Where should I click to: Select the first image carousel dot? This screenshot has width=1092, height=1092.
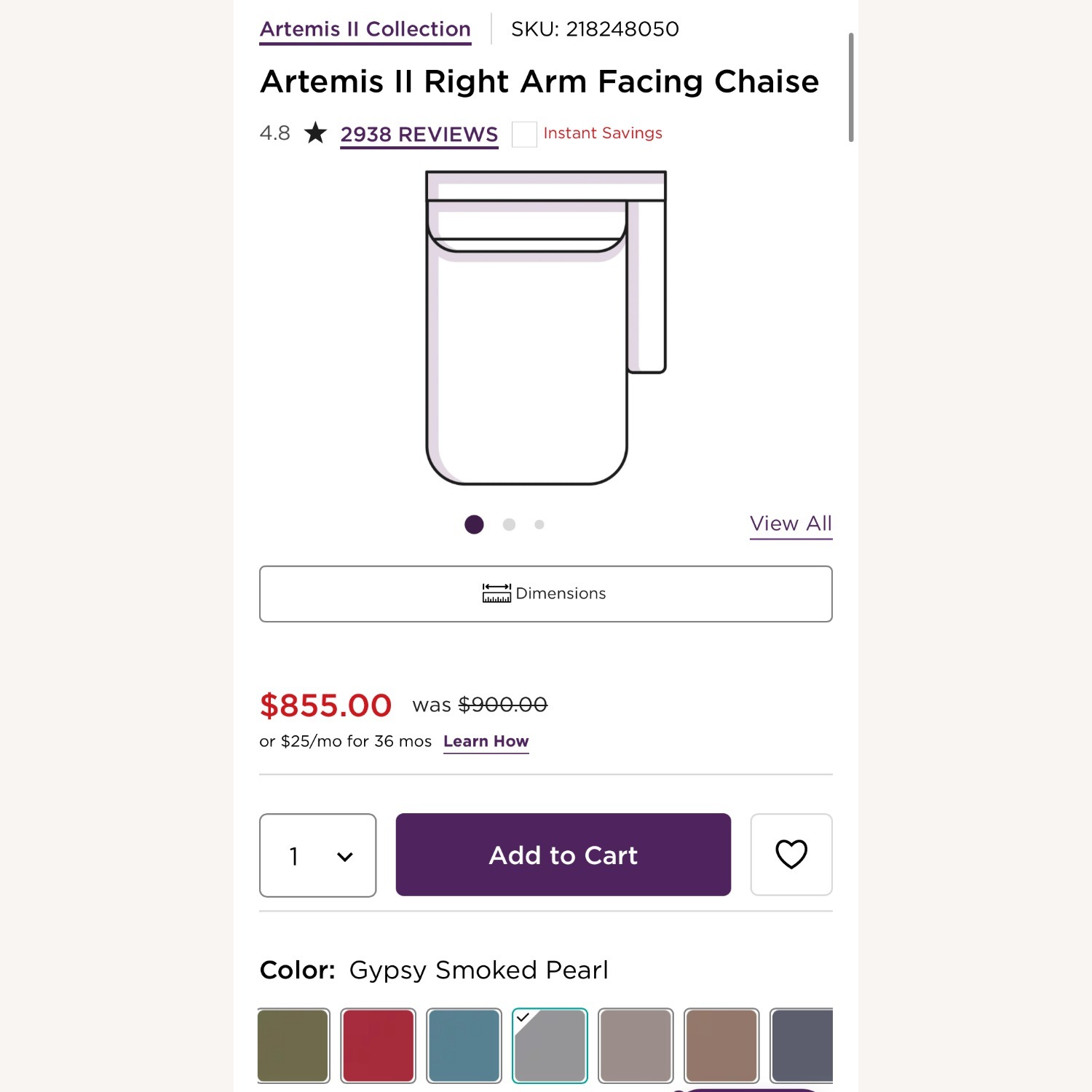click(x=474, y=524)
